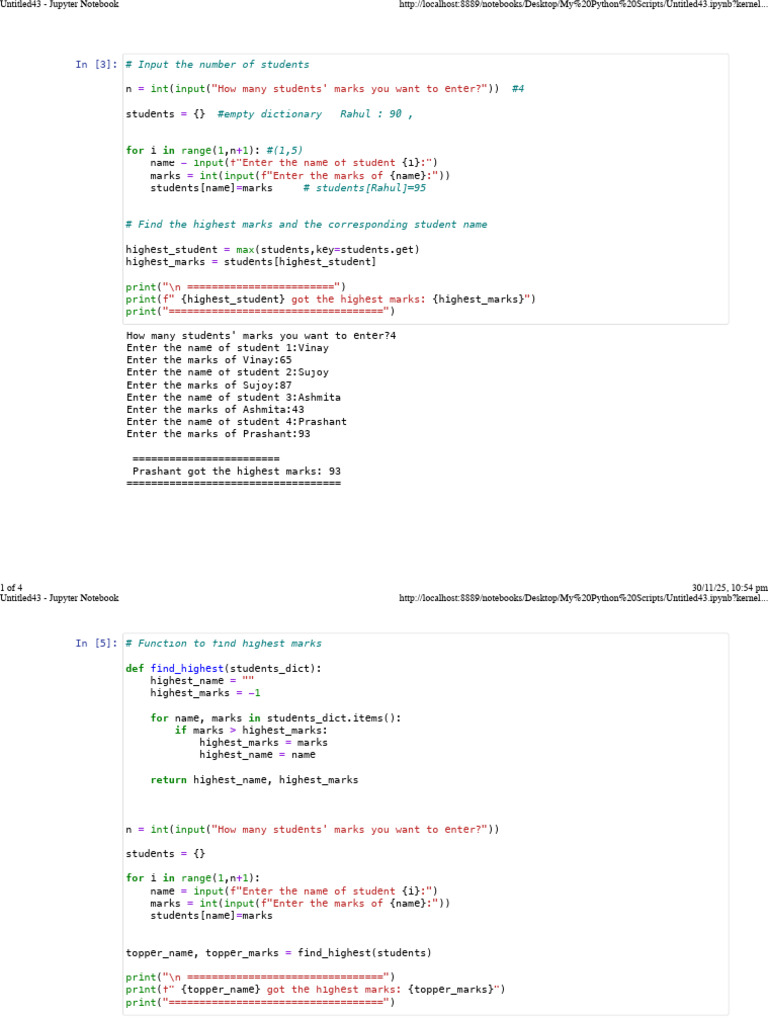Click 'return highest_name, highest_marks' statement

(x=254, y=780)
